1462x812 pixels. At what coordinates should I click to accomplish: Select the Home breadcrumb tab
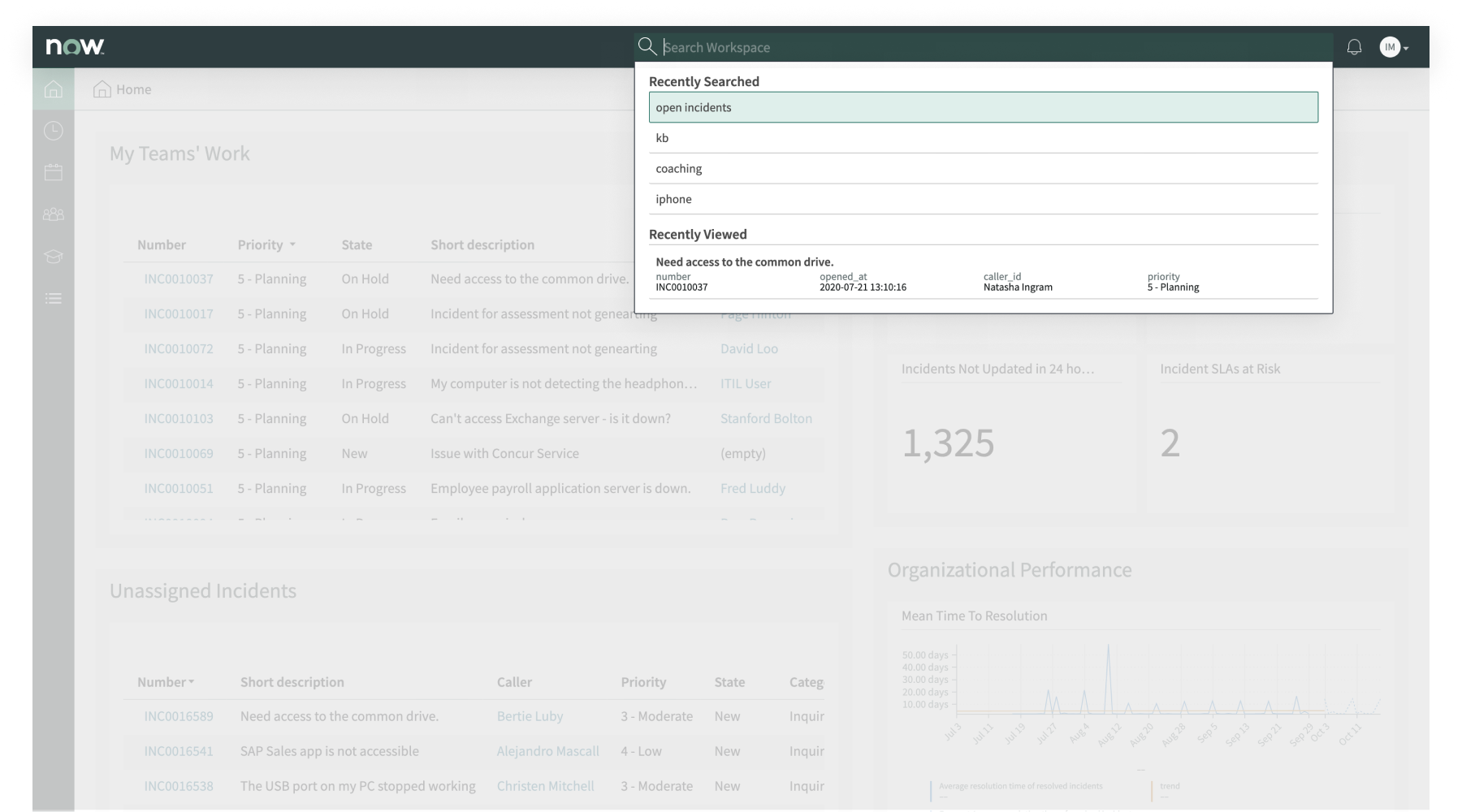tap(123, 89)
